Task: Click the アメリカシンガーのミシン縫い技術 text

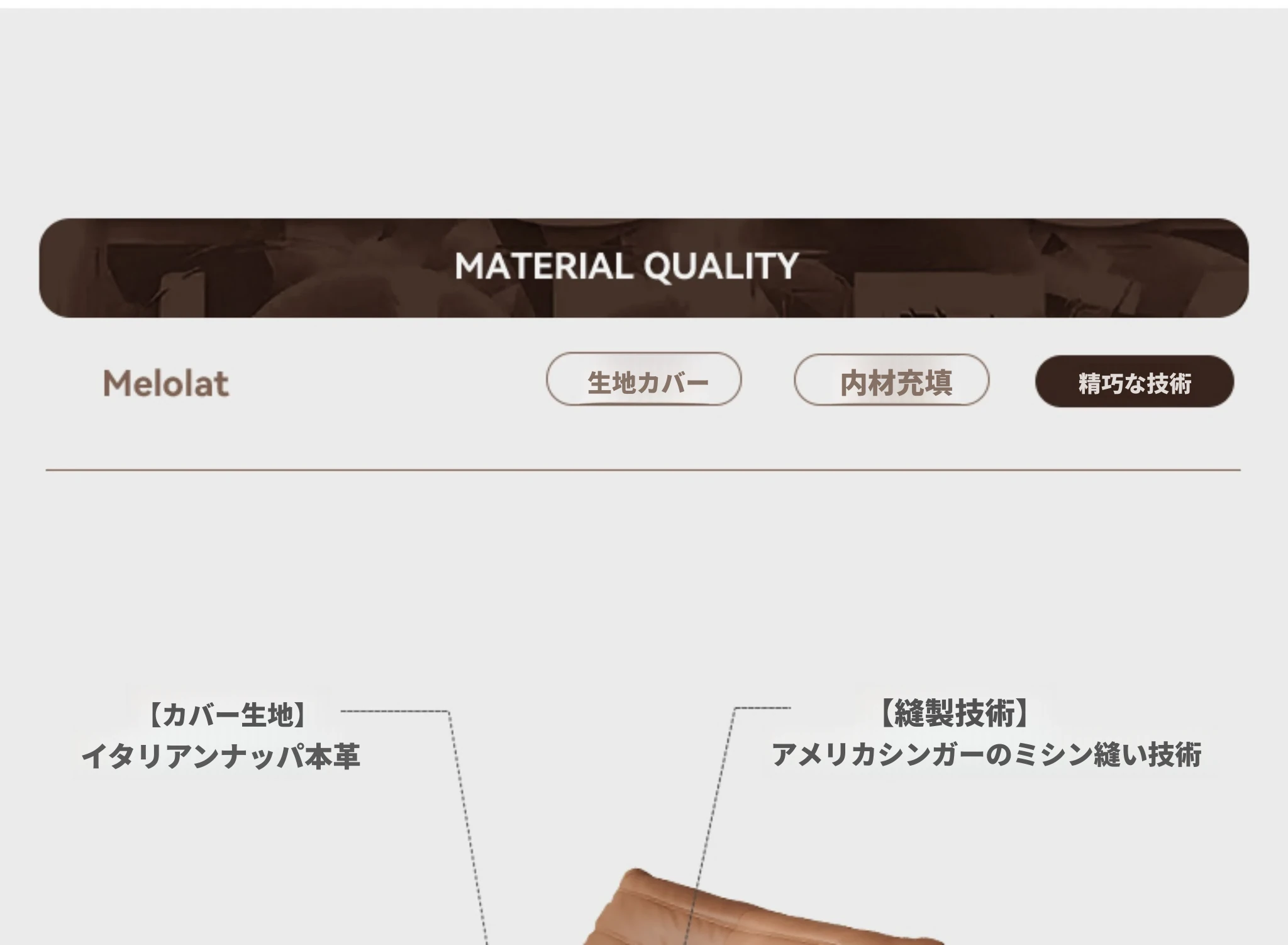Action: (986, 754)
